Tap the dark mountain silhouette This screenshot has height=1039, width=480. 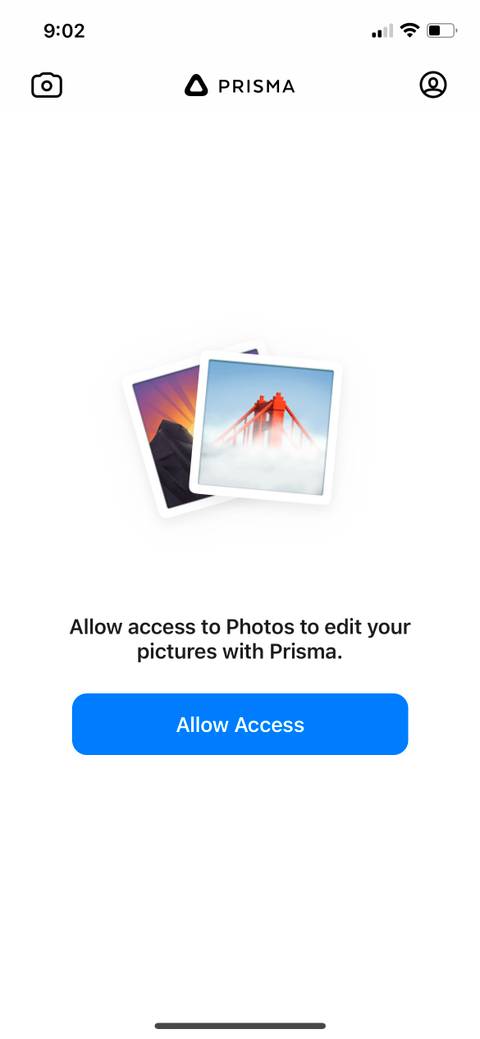[x=167, y=463]
